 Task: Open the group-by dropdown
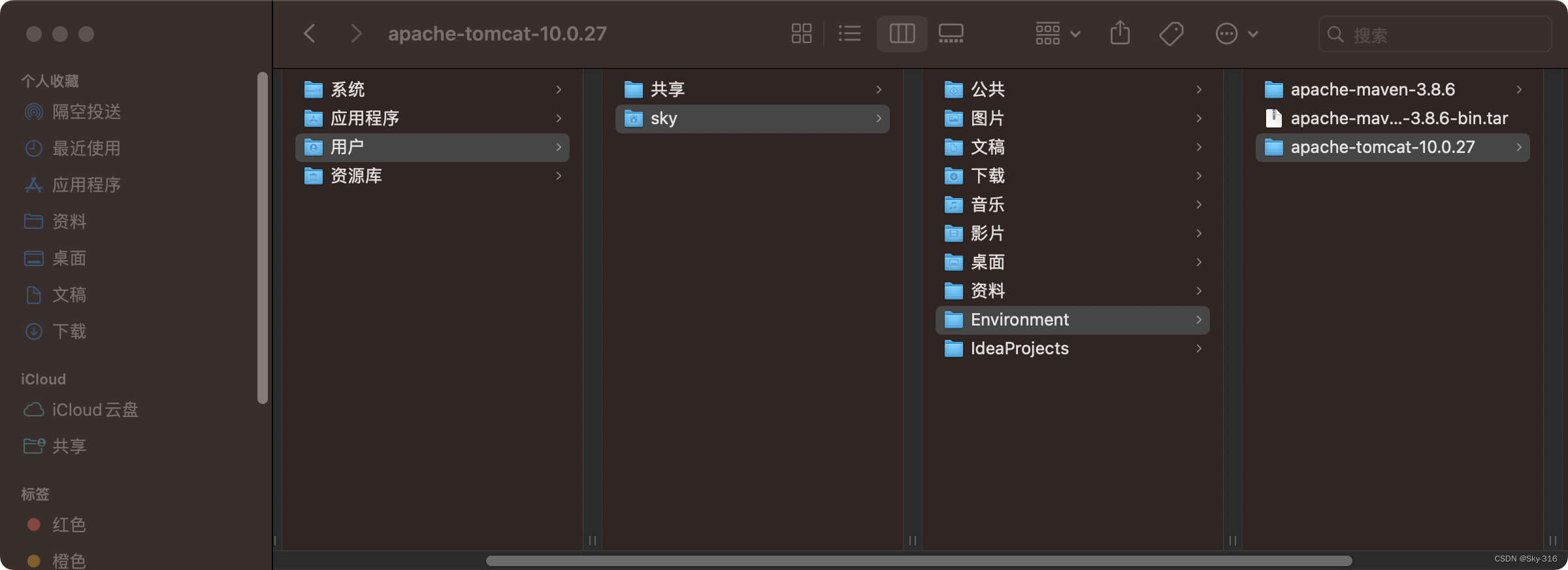1058,33
